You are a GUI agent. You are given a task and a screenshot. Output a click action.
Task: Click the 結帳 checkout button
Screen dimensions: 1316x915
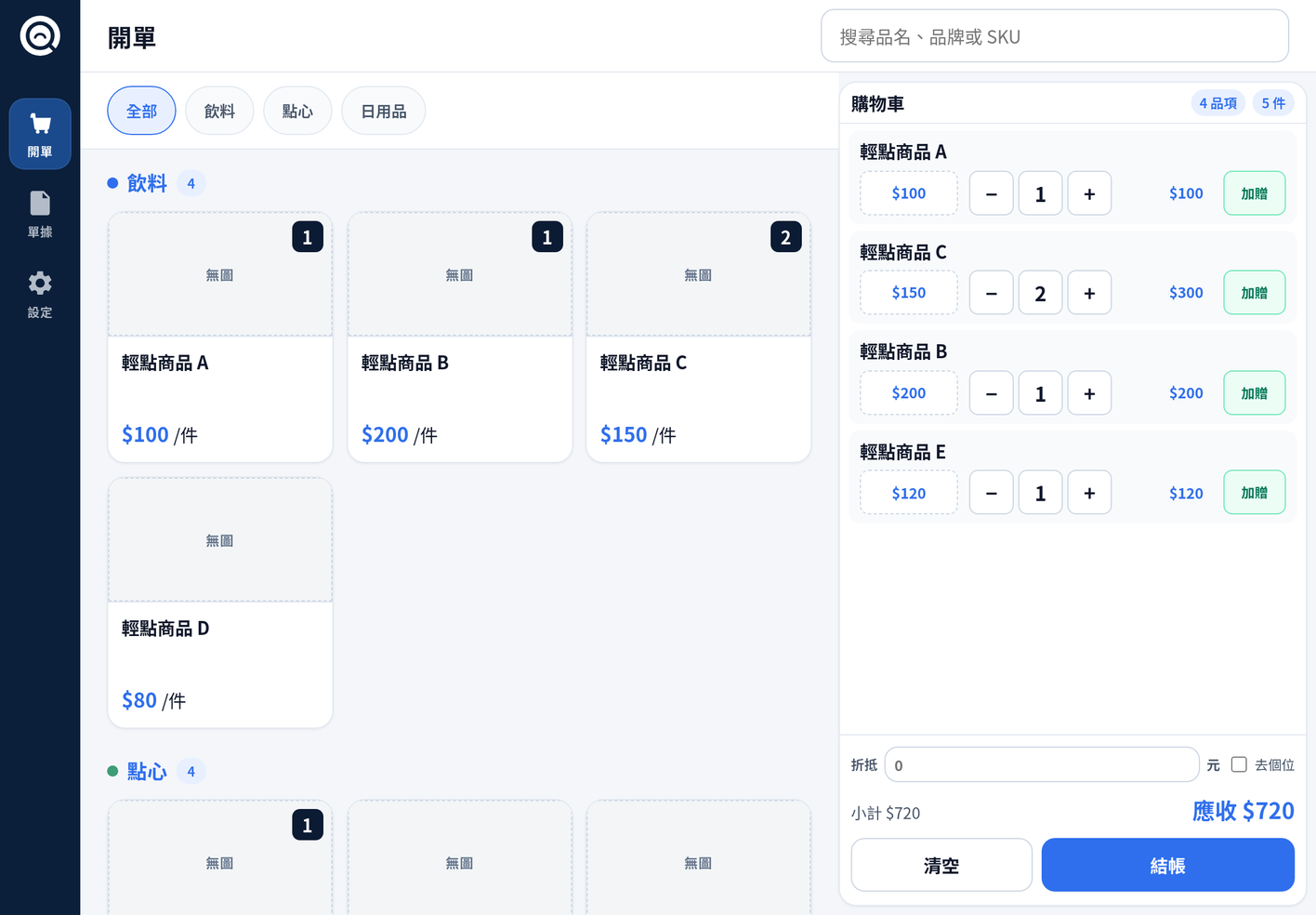[1167, 865]
